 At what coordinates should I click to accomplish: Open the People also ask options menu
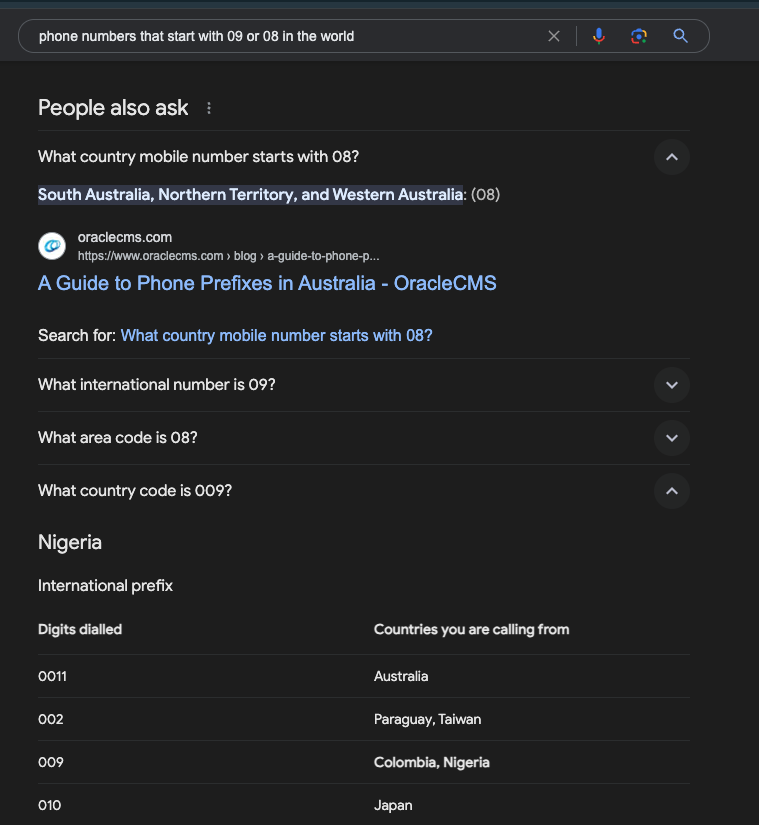[x=209, y=108]
